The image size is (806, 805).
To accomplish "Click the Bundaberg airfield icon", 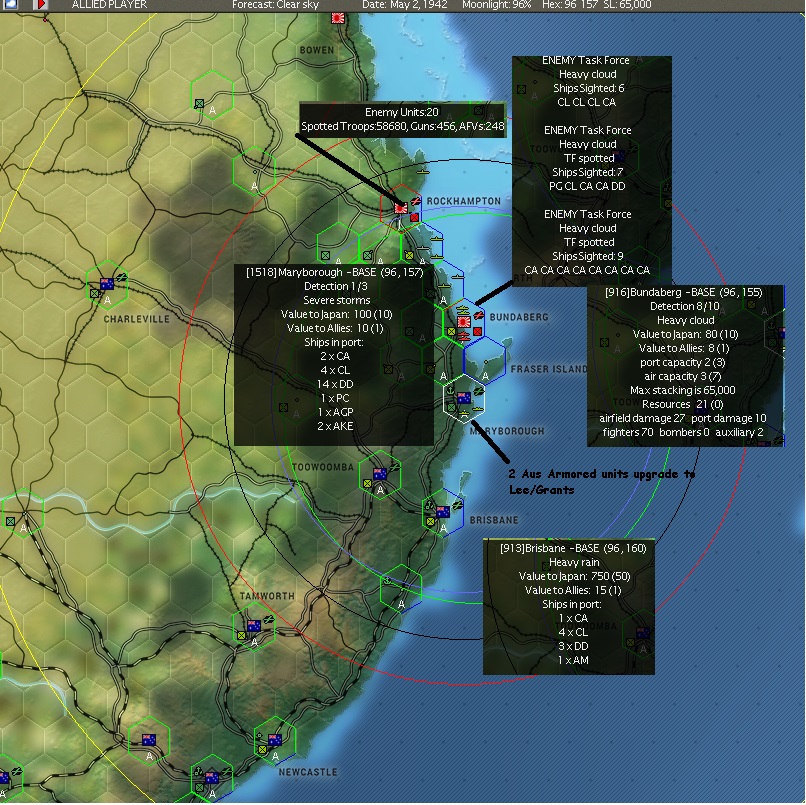I will click(x=478, y=315).
